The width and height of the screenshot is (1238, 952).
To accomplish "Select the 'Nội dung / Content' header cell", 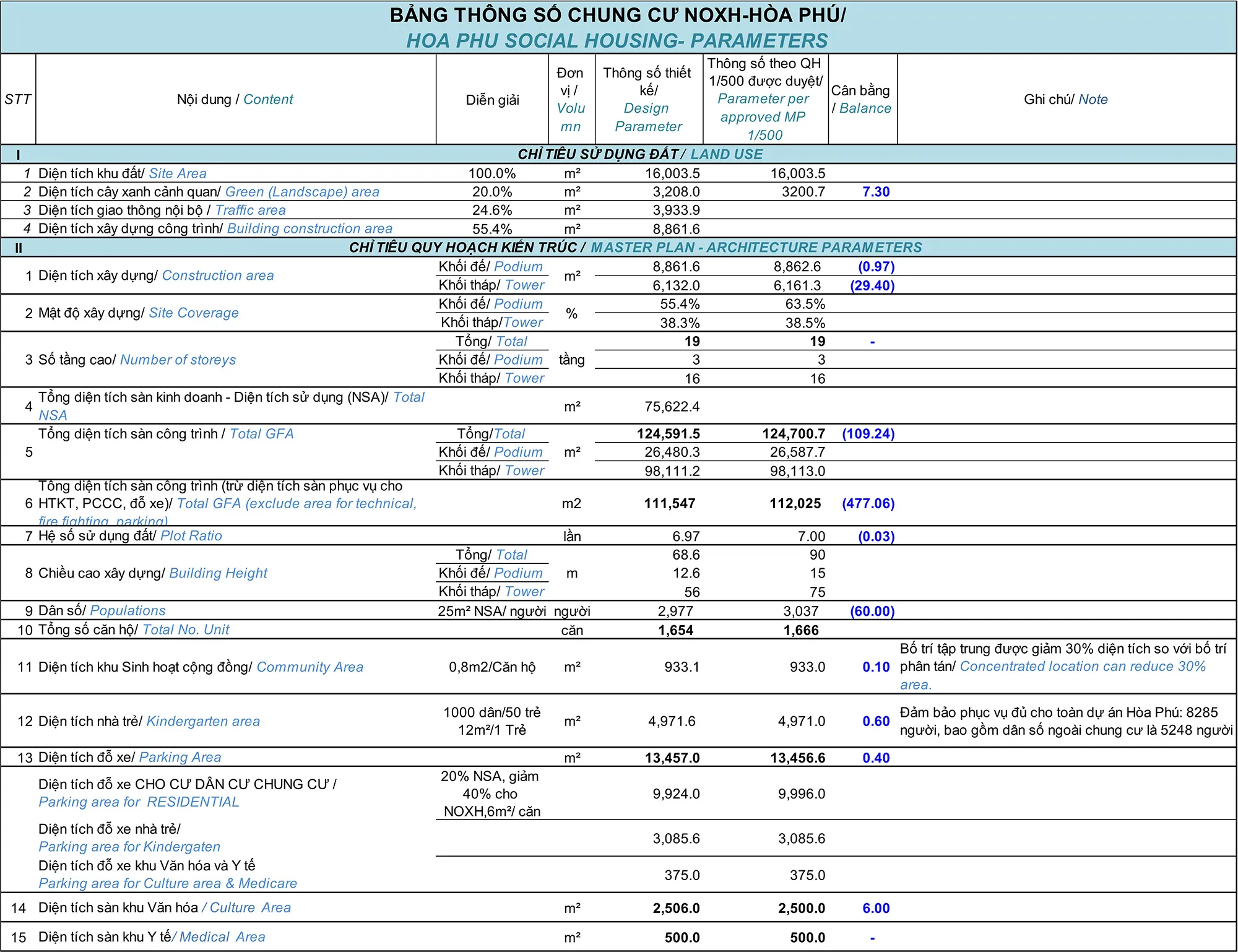I will 235,99.
